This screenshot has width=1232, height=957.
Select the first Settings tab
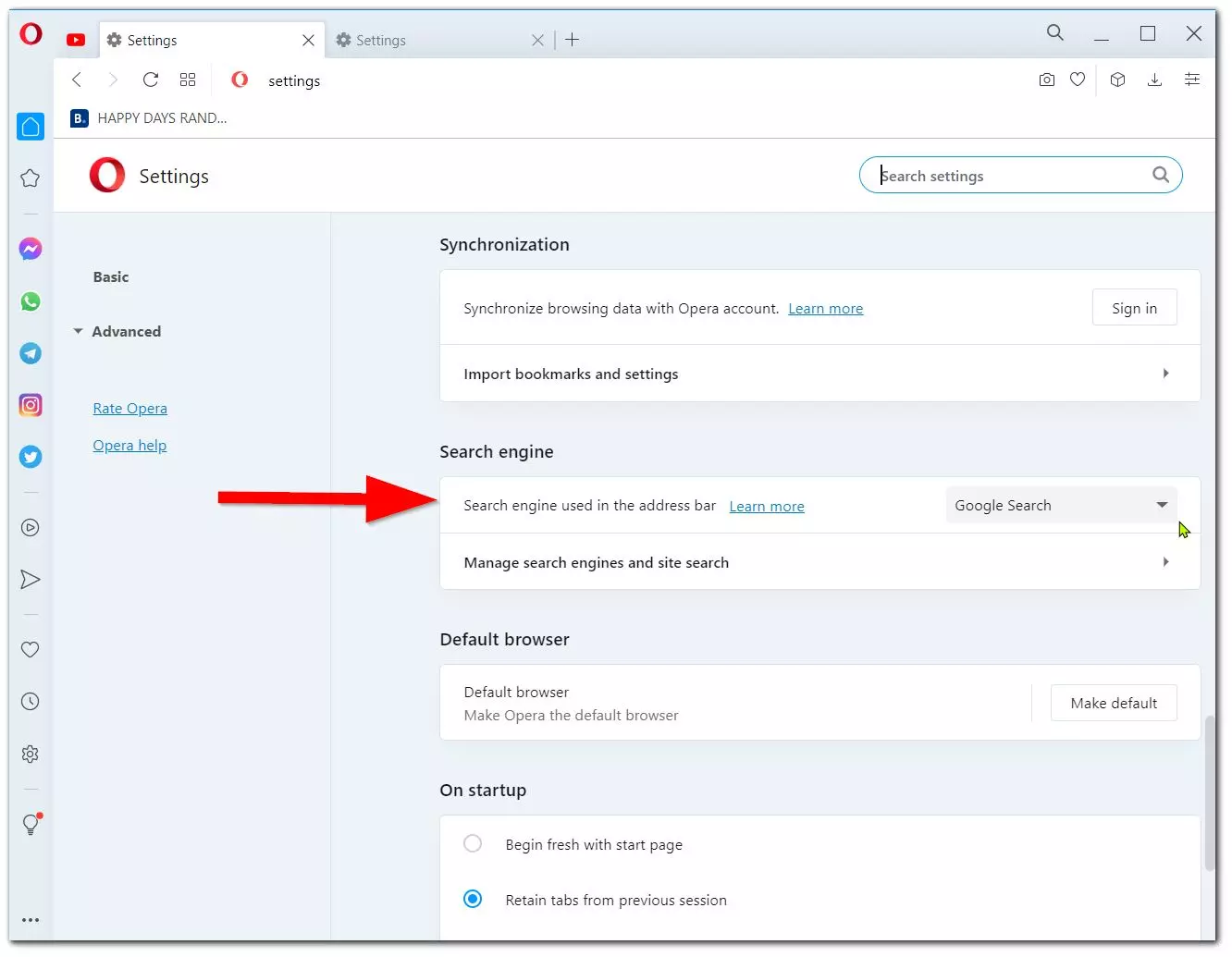point(202,40)
